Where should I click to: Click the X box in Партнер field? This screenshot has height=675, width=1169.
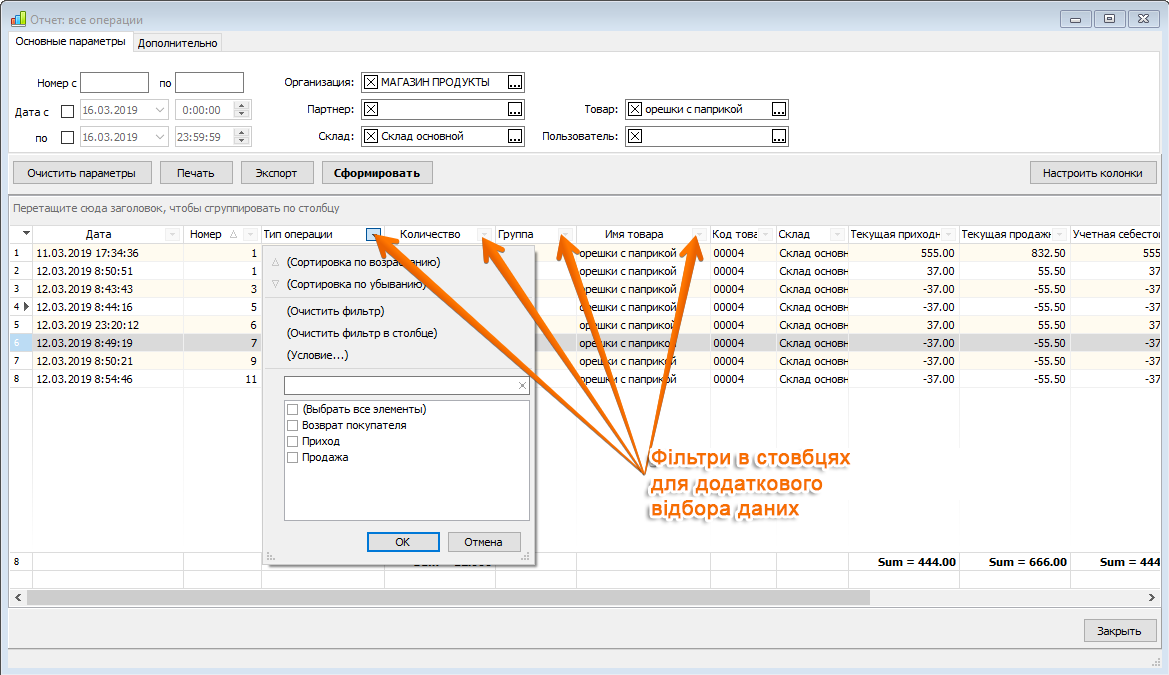371,110
